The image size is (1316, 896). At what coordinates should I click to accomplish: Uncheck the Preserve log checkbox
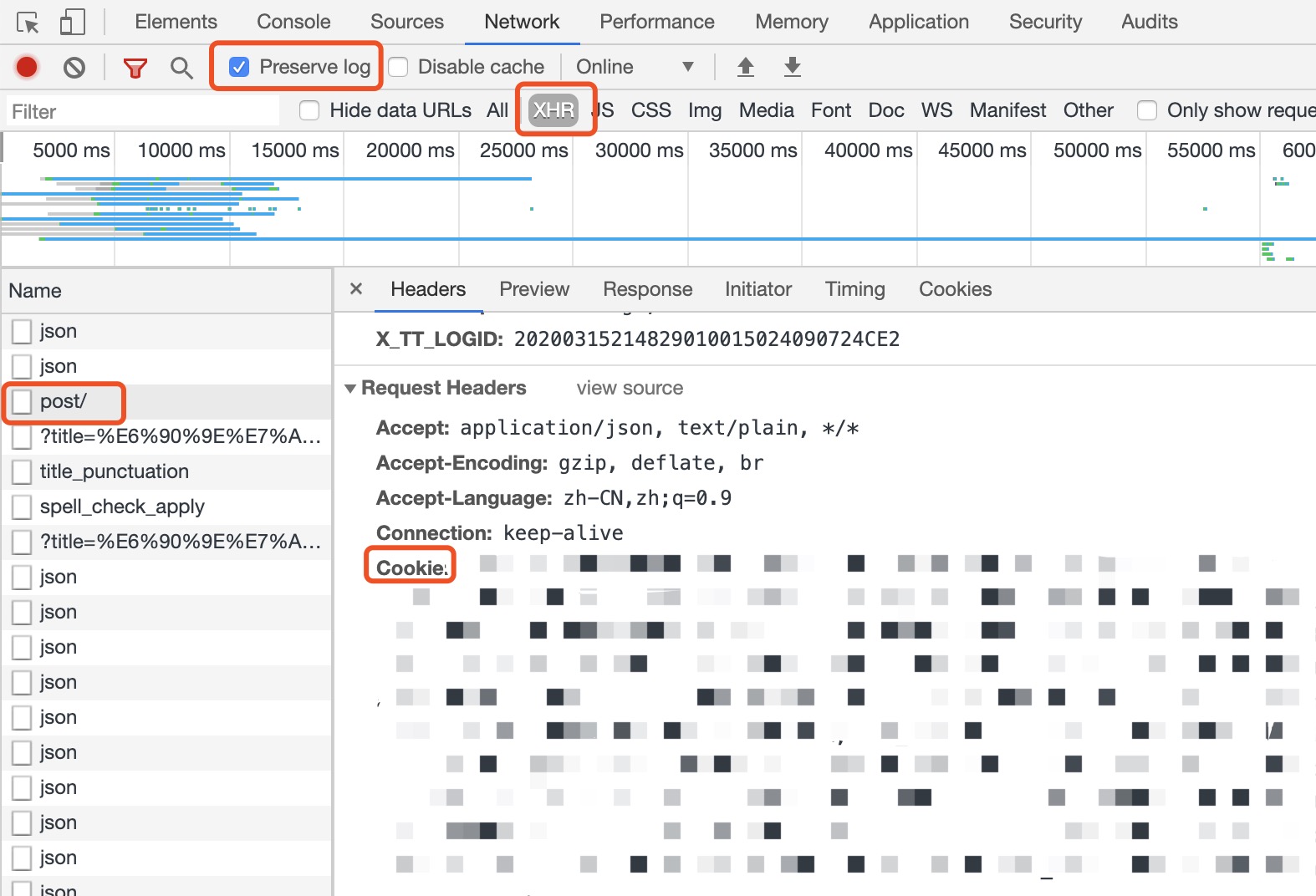(239, 67)
